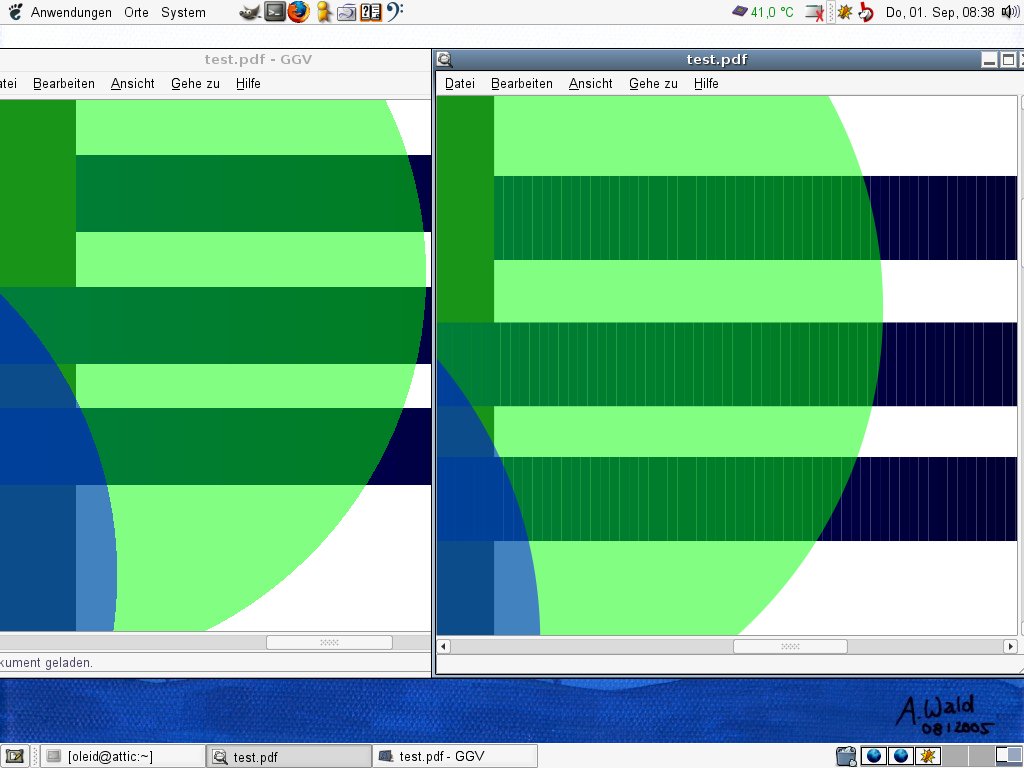Open the volume control speaker icon

(1010, 12)
